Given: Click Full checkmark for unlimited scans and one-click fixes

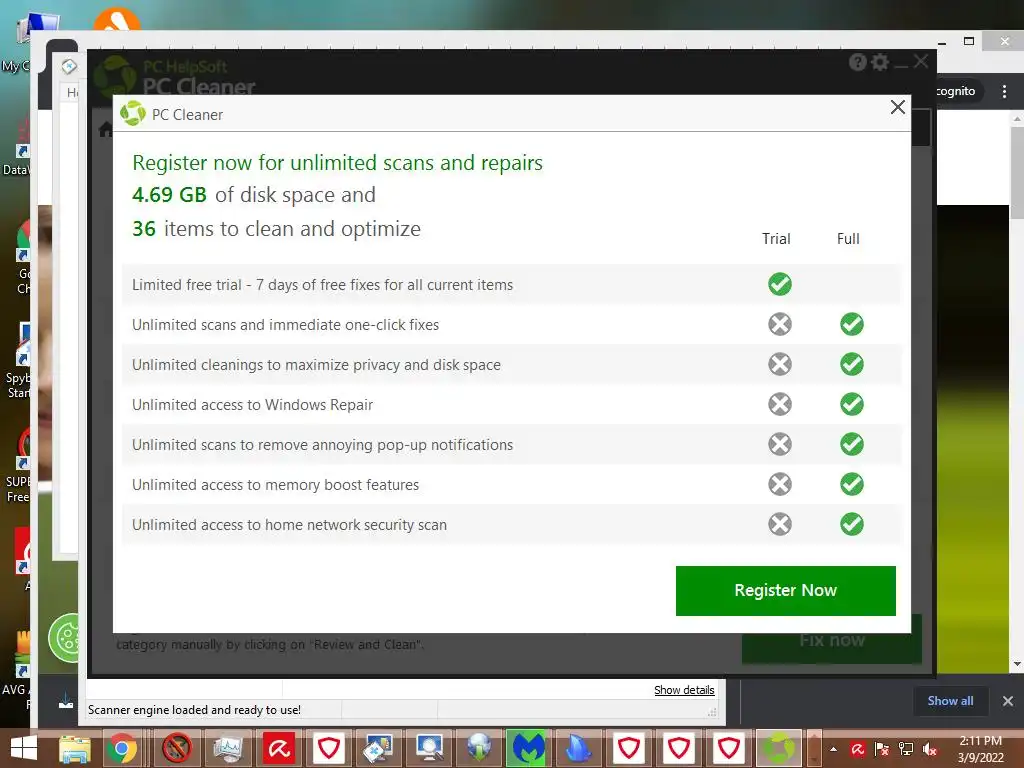Looking at the screenshot, I should 852,324.
